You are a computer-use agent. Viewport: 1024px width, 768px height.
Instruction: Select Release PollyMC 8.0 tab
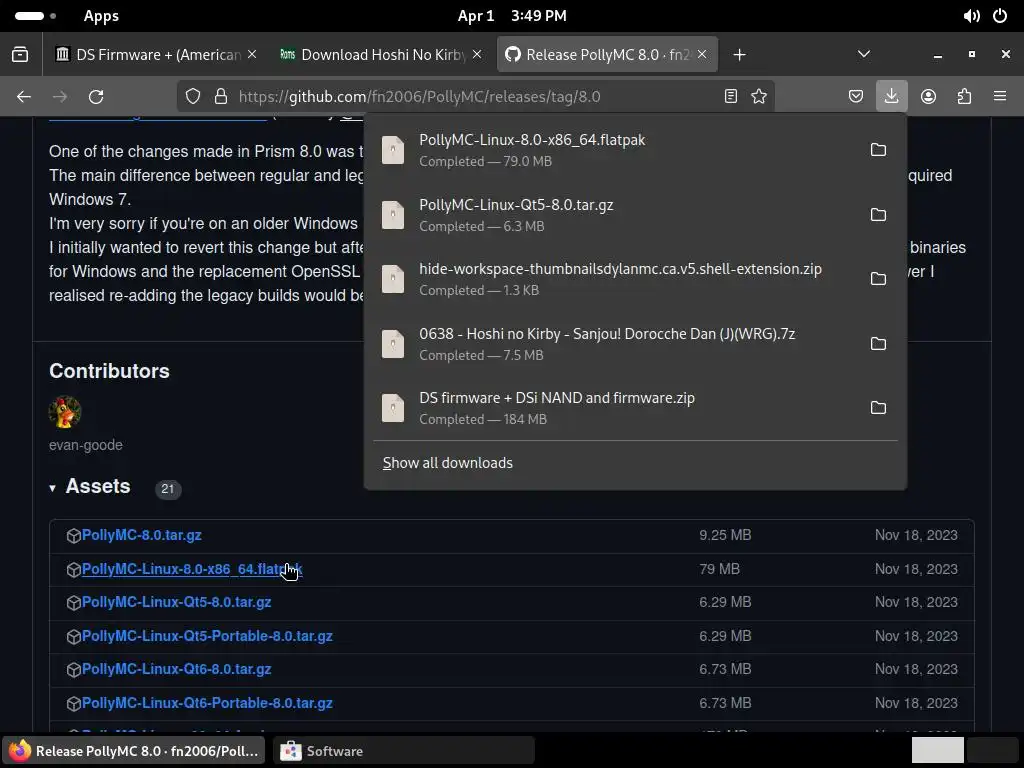click(607, 55)
